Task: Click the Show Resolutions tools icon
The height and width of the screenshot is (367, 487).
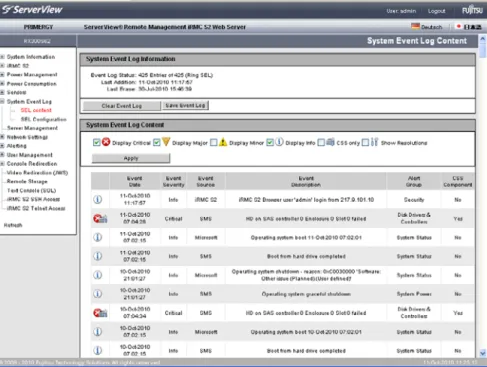Action: [x=374, y=142]
